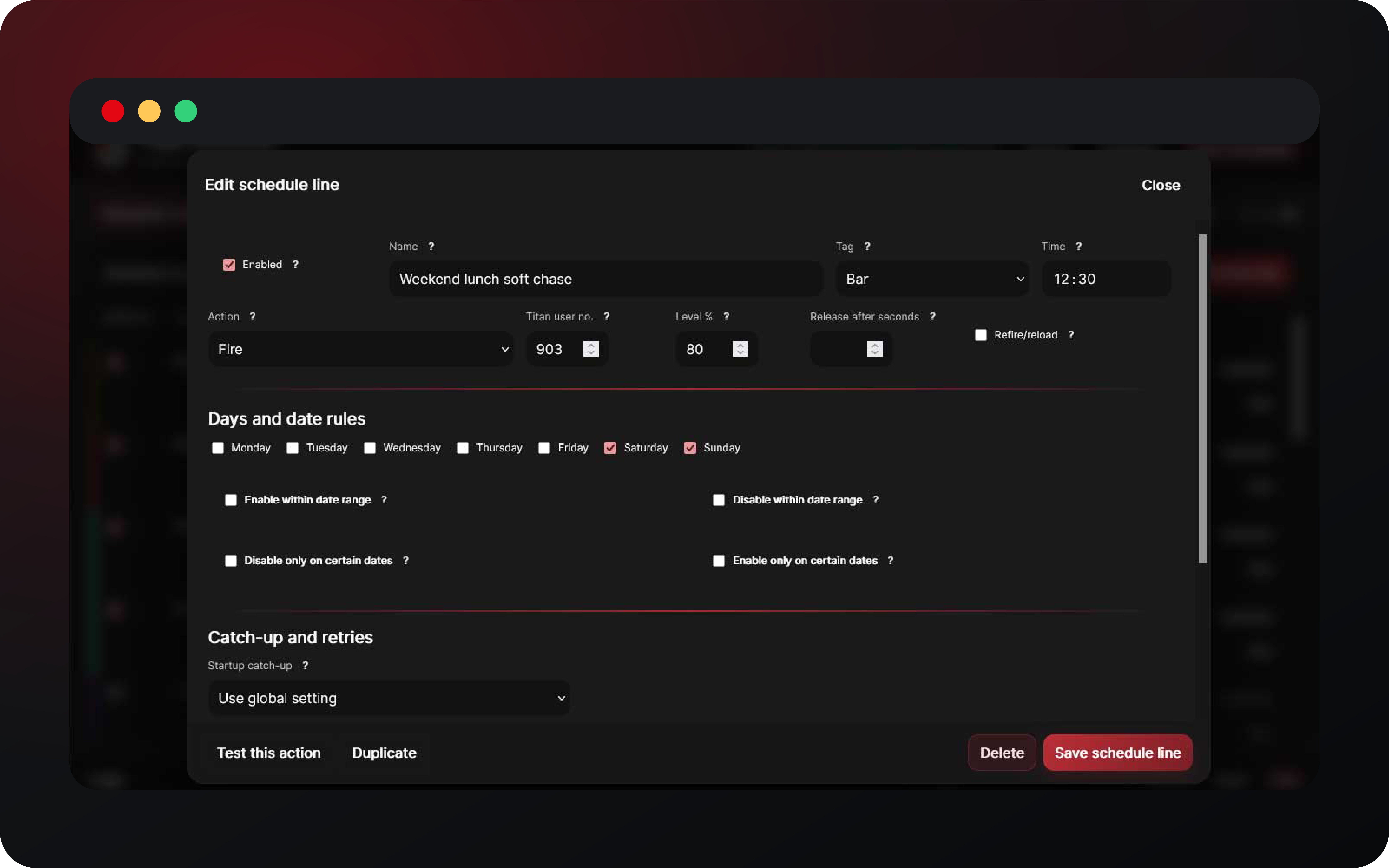Uncheck the Sunday checkbox
The height and width of the screenshot is (868, 1389).
690,448
